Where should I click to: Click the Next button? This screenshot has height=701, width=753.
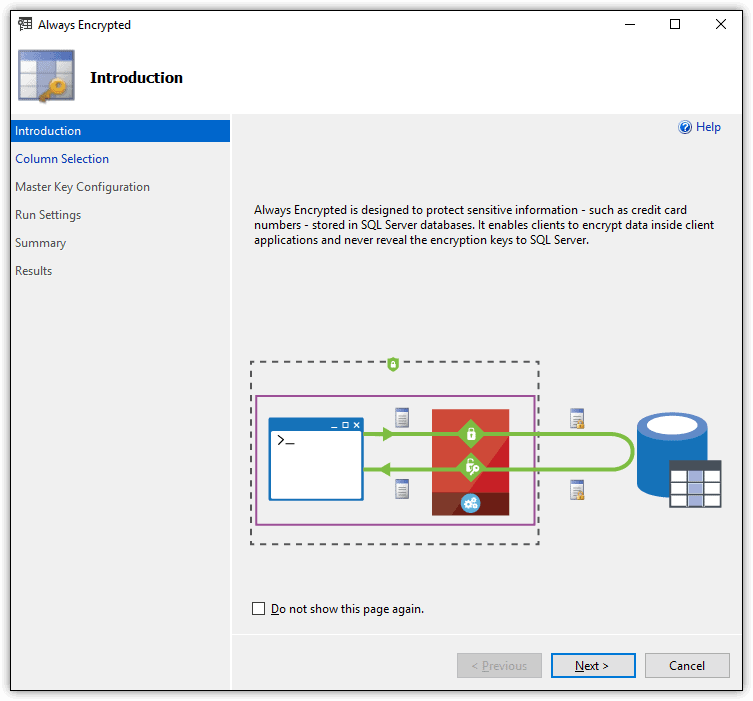[x=593, y=665]
